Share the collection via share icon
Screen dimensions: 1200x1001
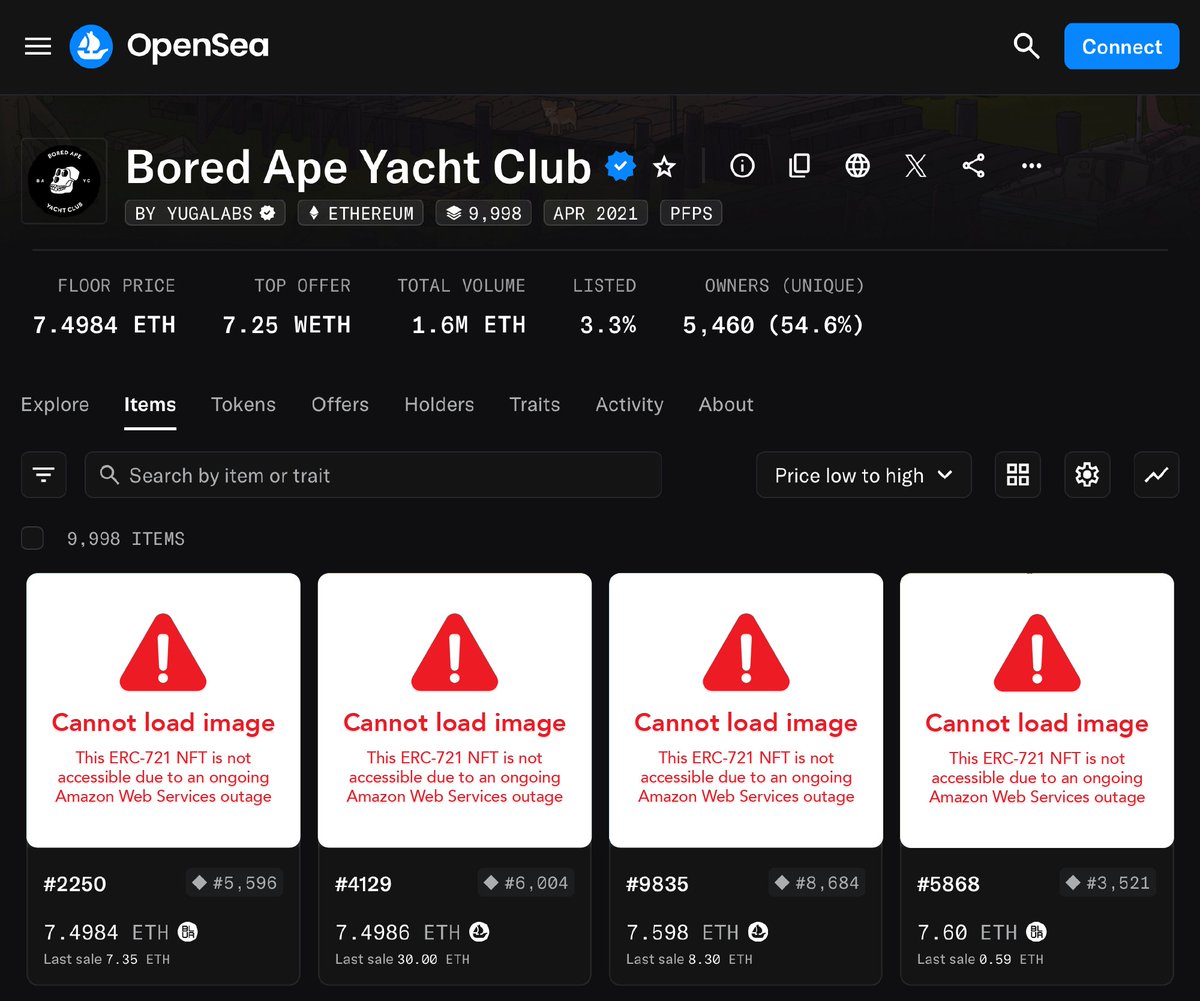coord(973,166)
